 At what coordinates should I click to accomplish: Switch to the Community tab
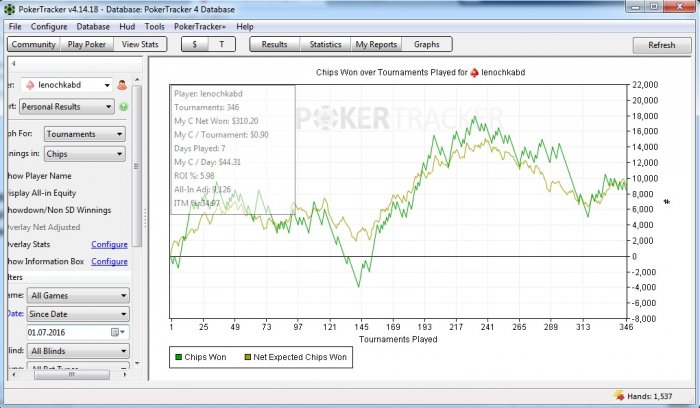[x=34, y=44]
